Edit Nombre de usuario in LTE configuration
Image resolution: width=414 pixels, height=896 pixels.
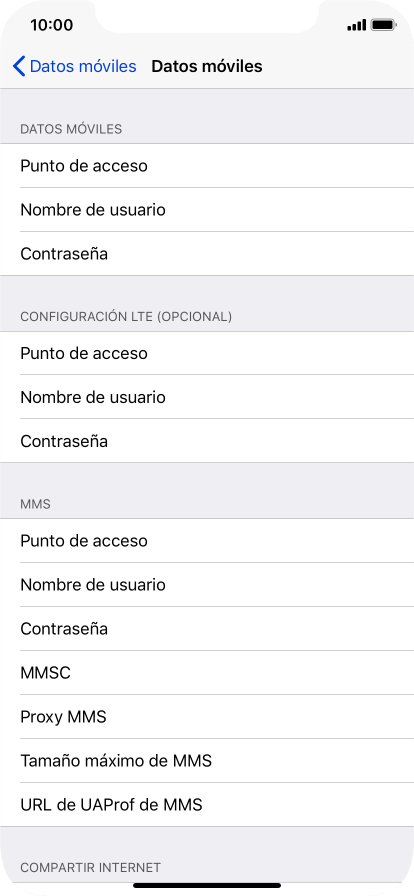click(x=207, y=397)
